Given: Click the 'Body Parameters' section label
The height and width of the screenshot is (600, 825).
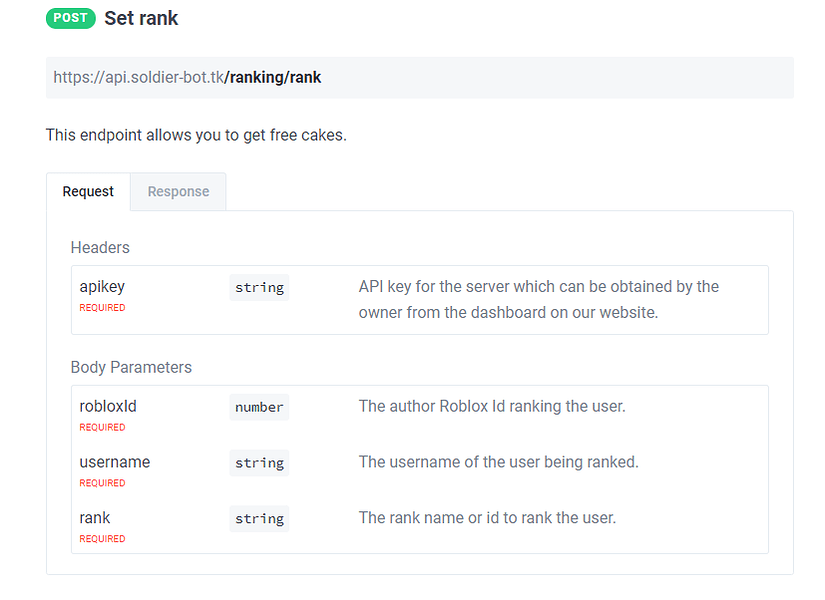Looking at the screenshot, I should point(131,367).
